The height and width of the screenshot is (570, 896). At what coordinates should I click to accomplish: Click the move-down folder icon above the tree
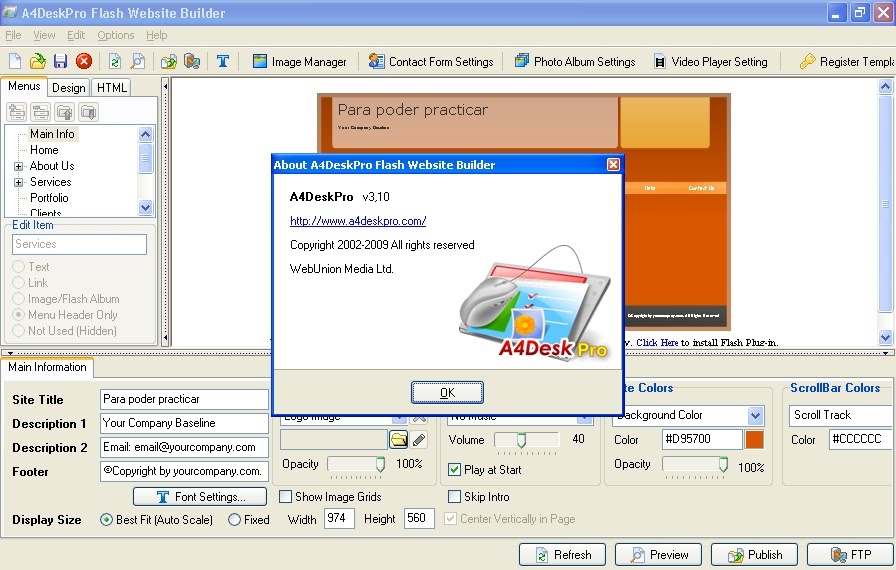pyautogui.click(x=89, y=112)
